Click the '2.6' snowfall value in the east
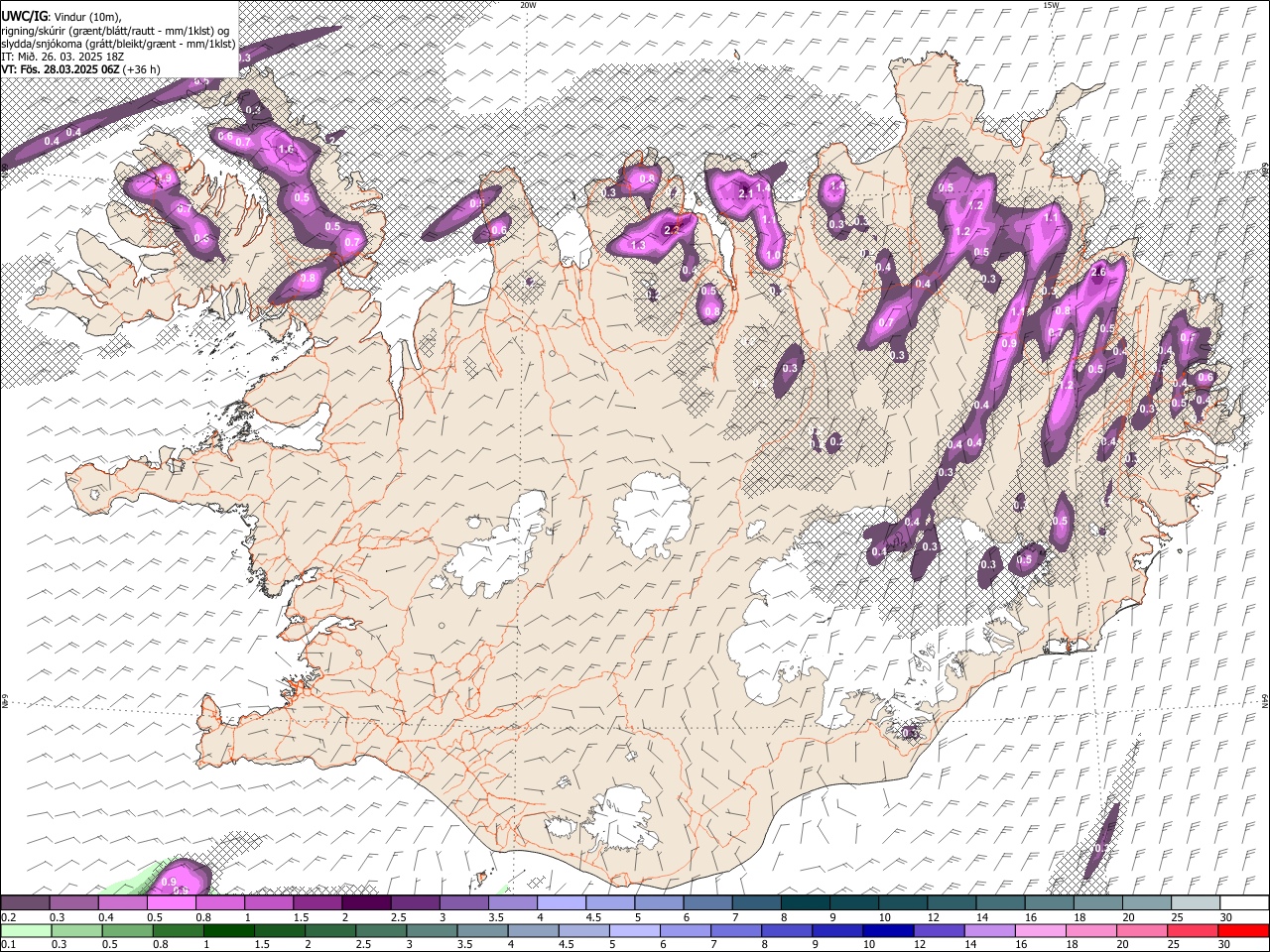 (x=1098, y=272)
